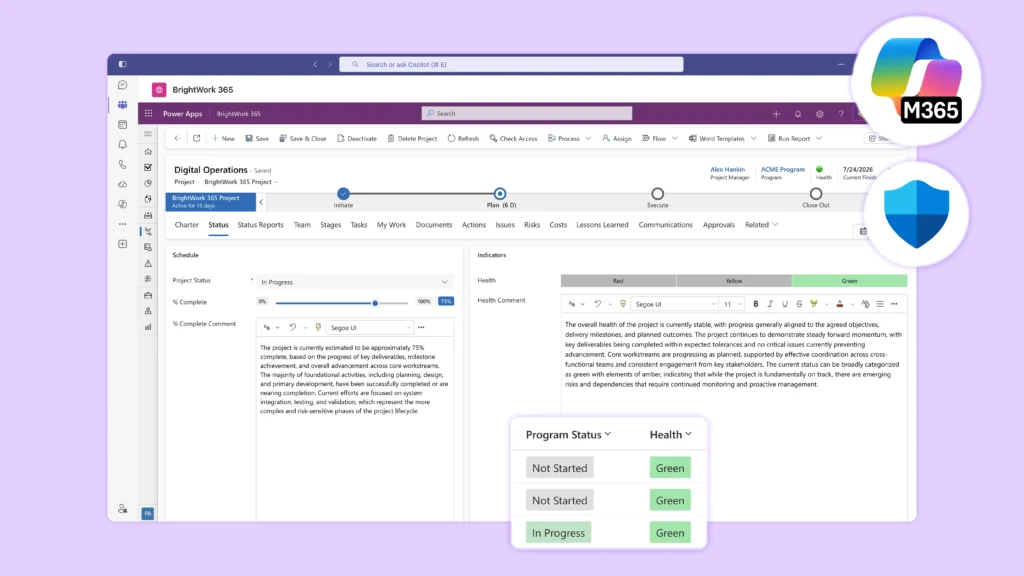1024x576 pixels.
Task: Open settings gear in purple header
Action: (x=820, y=114)
